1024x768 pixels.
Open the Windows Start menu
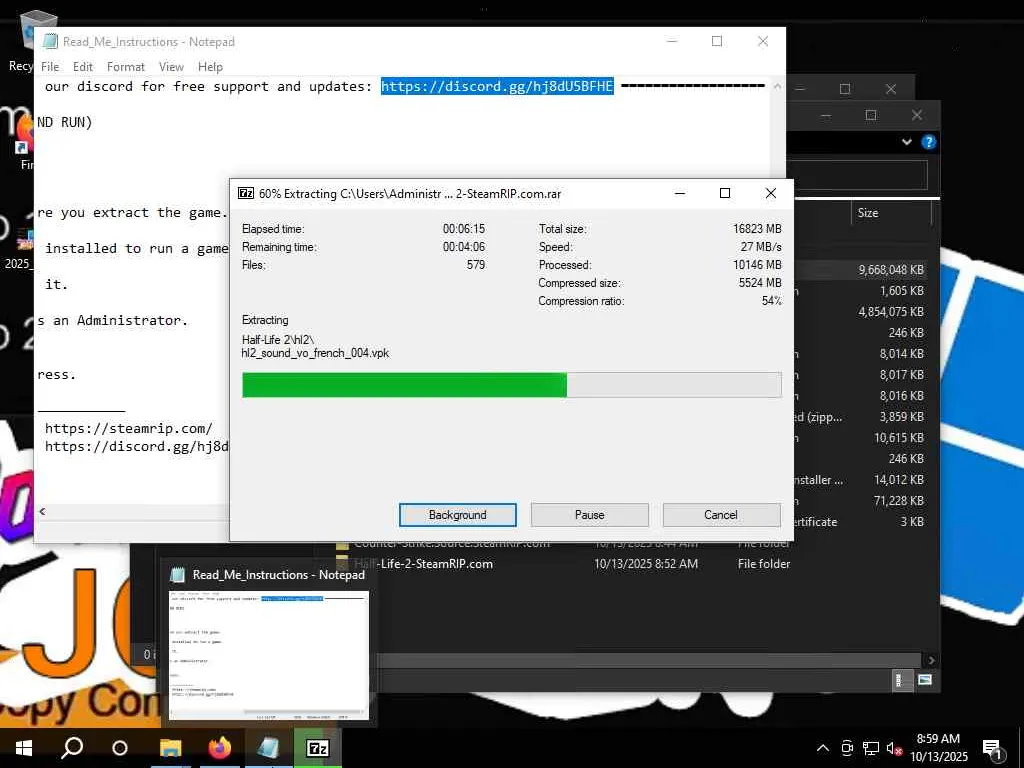(x=24, y=748)
